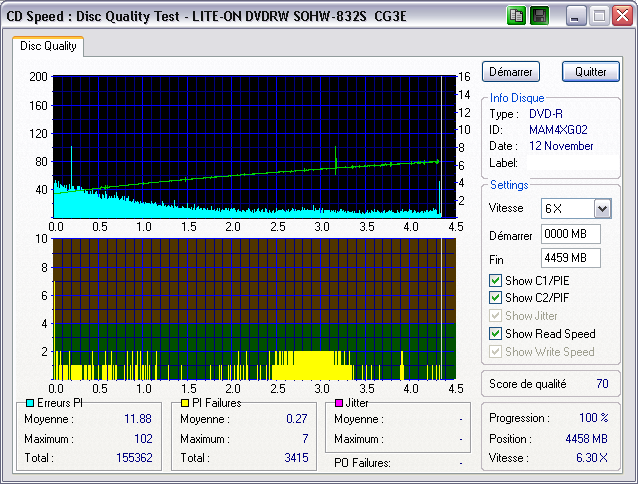Click the dense yellow PIF block near 3.0 GB
The image size is (638, 484).
312,365
